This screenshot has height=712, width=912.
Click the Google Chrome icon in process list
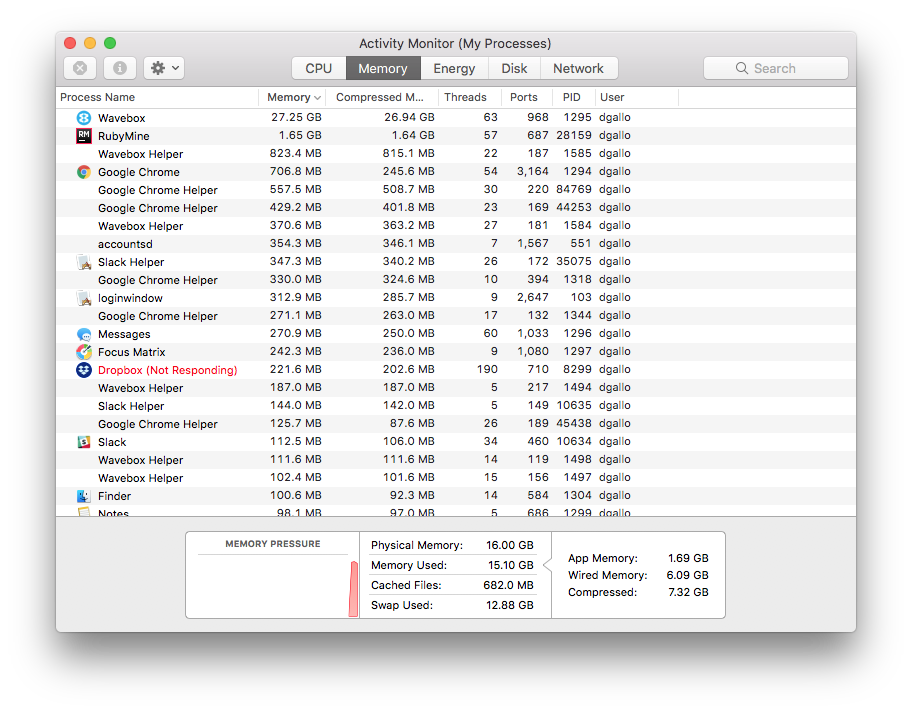[84, 172]
